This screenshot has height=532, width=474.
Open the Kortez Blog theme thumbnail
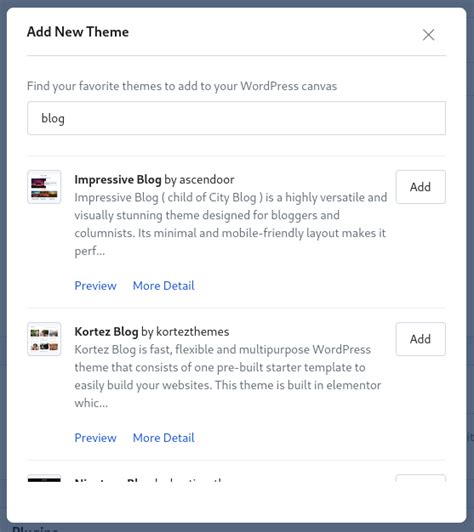(x=44, y=339)
